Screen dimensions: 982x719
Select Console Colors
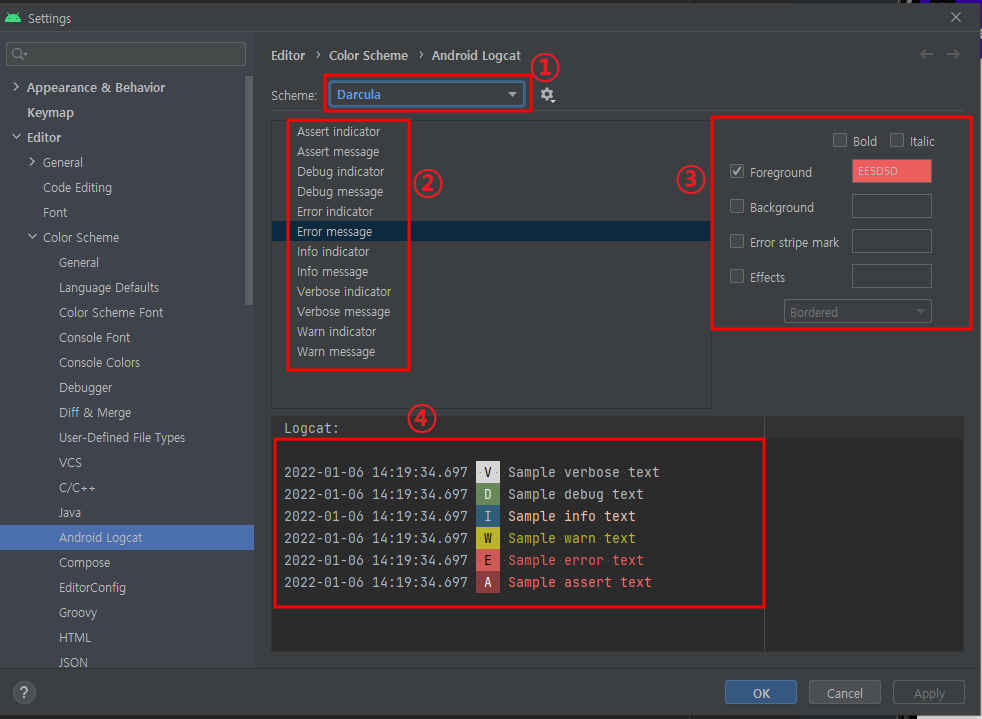[x=100, y=363]
